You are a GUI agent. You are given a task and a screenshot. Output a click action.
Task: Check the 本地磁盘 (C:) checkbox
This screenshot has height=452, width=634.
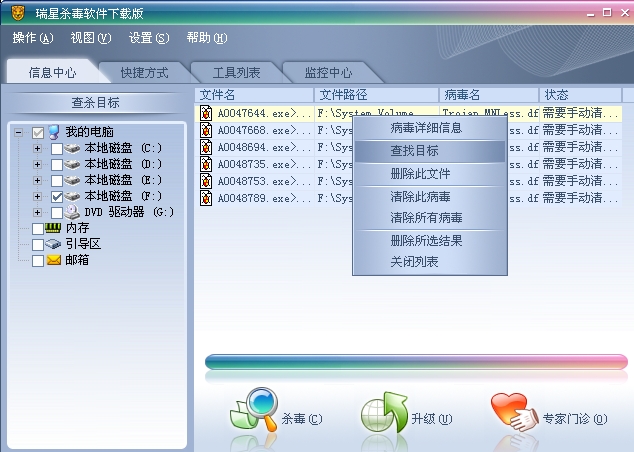57,149
